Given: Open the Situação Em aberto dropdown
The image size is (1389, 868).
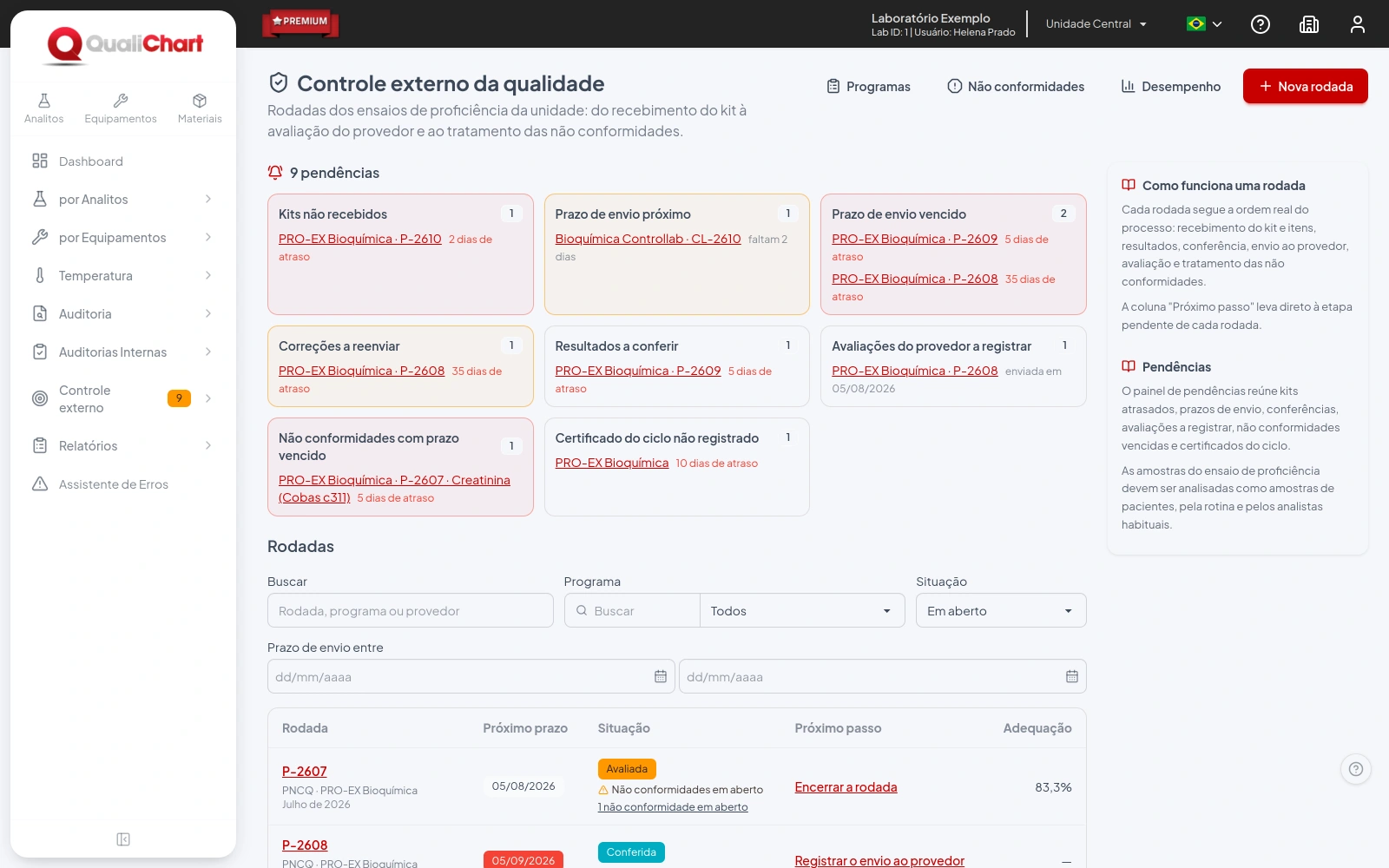Looking at the screenshot, I should (x=1001, y=610).
